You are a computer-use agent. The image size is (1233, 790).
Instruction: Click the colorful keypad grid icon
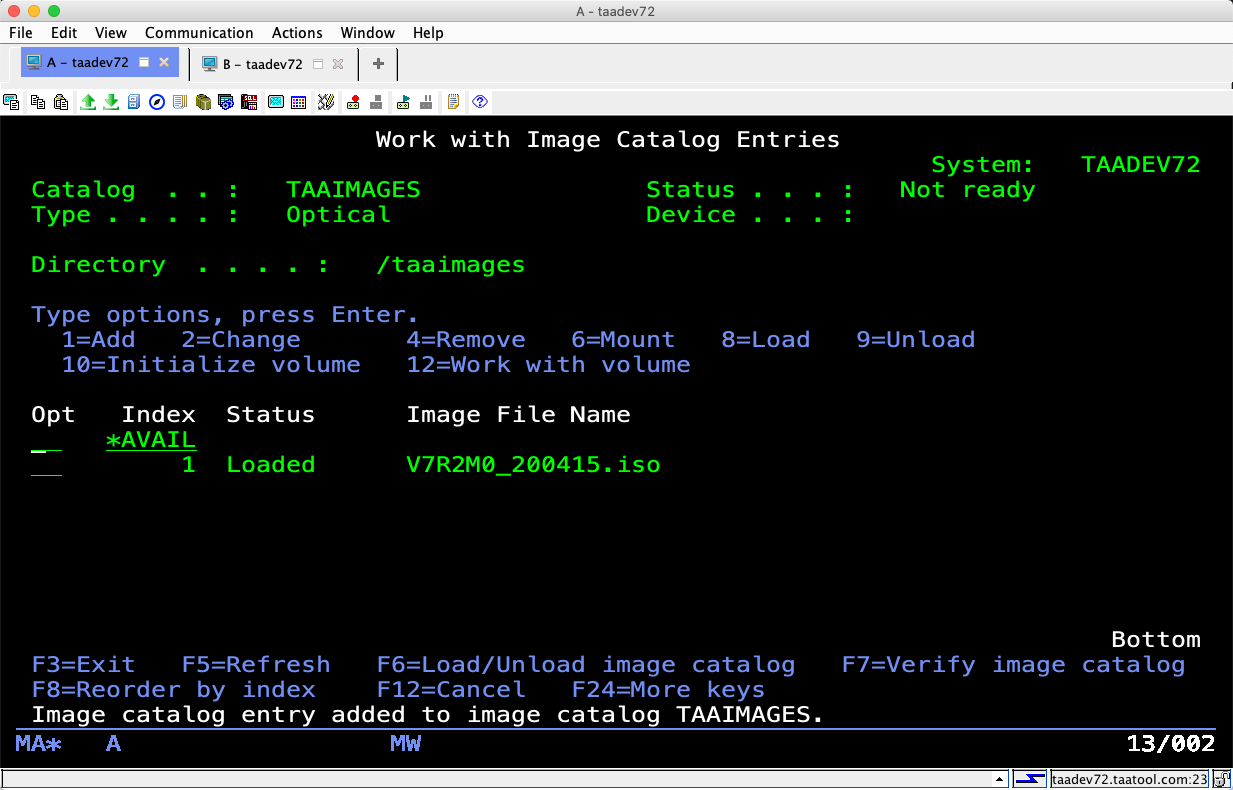298,101
